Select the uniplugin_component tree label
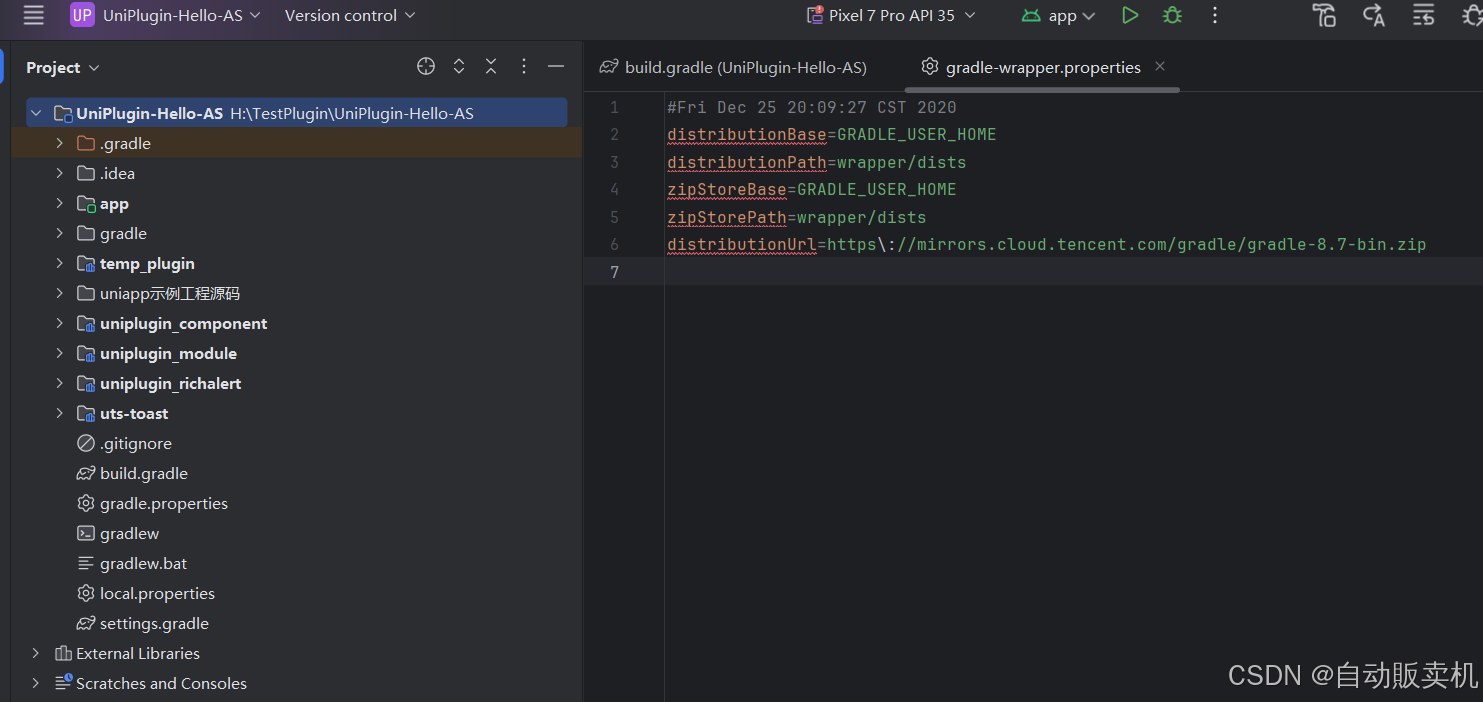The image size is (1483, 702). click(183, 323)
